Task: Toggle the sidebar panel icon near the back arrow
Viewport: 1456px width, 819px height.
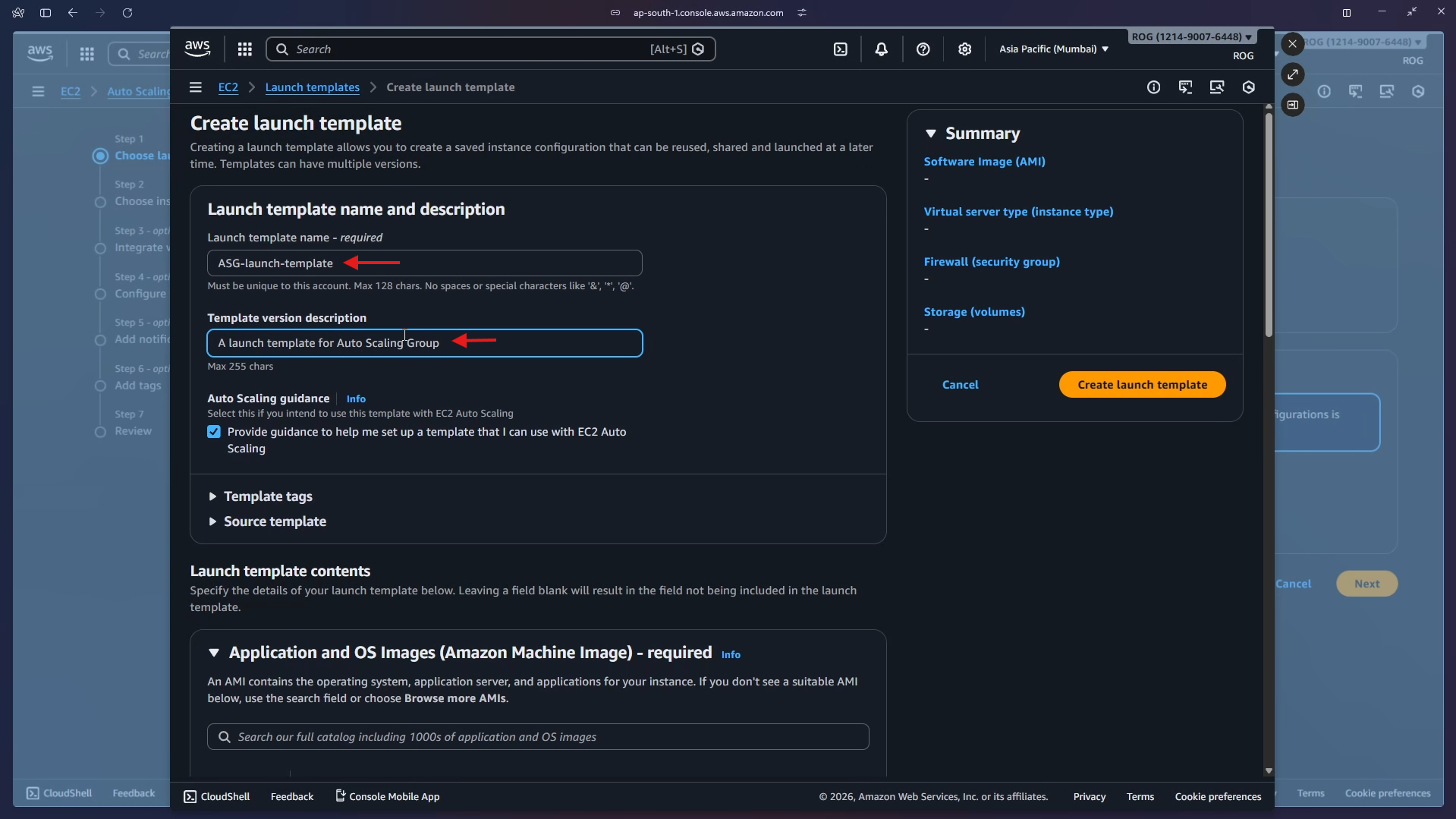Action: pos(45,12)
